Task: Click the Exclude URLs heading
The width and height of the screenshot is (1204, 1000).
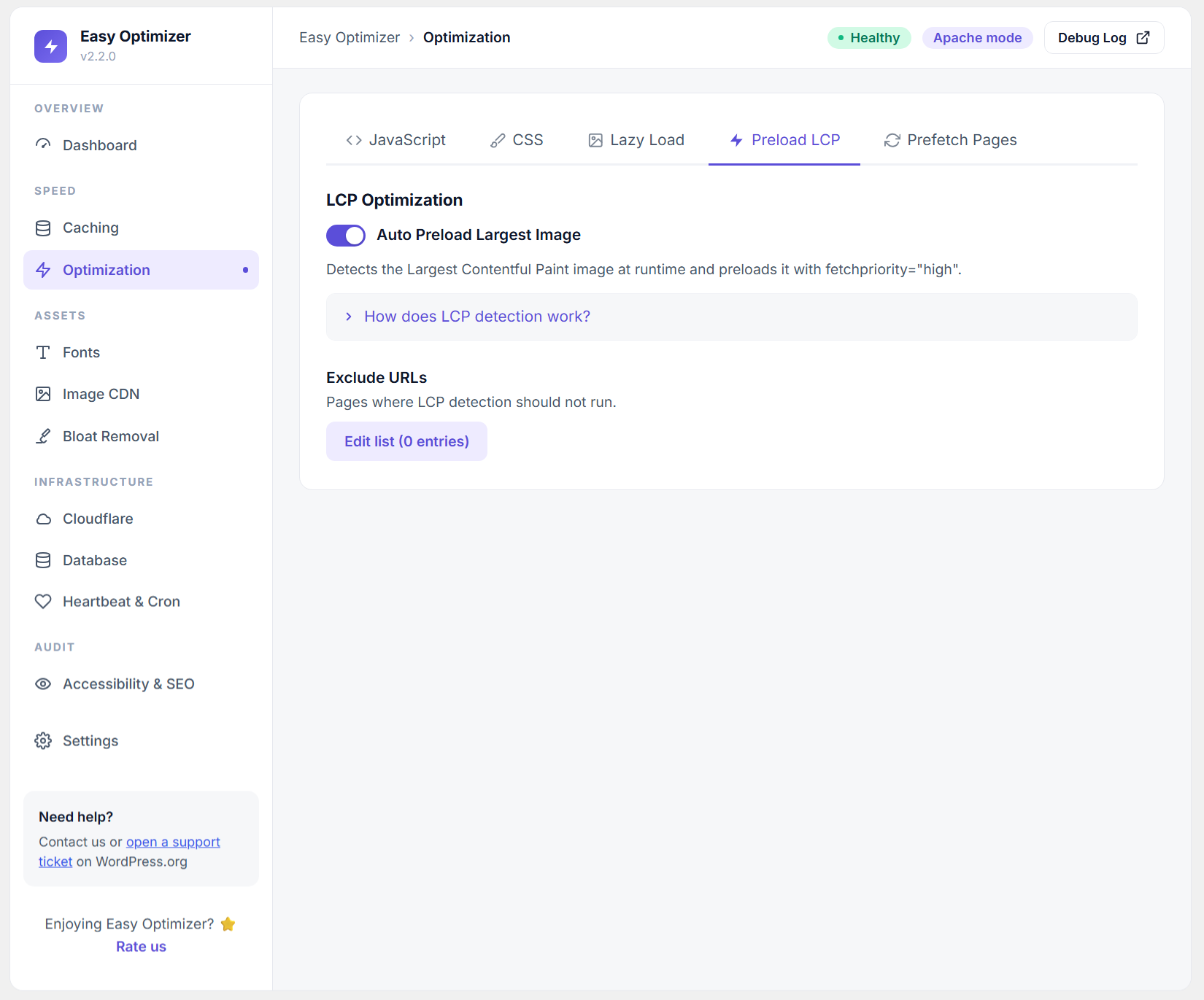Action: 377,378
